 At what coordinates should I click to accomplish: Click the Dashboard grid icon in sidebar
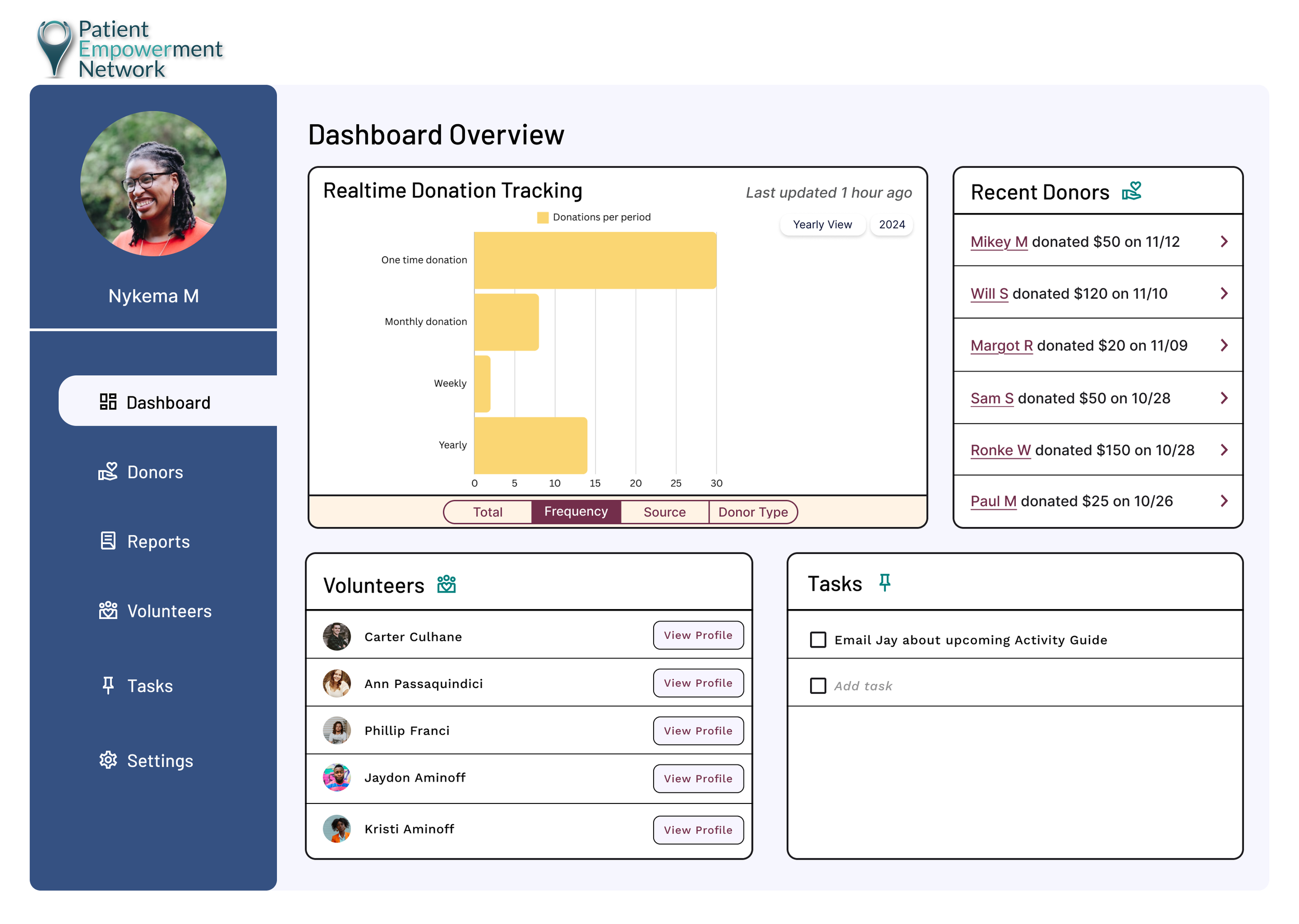click(x=108, y=402)
